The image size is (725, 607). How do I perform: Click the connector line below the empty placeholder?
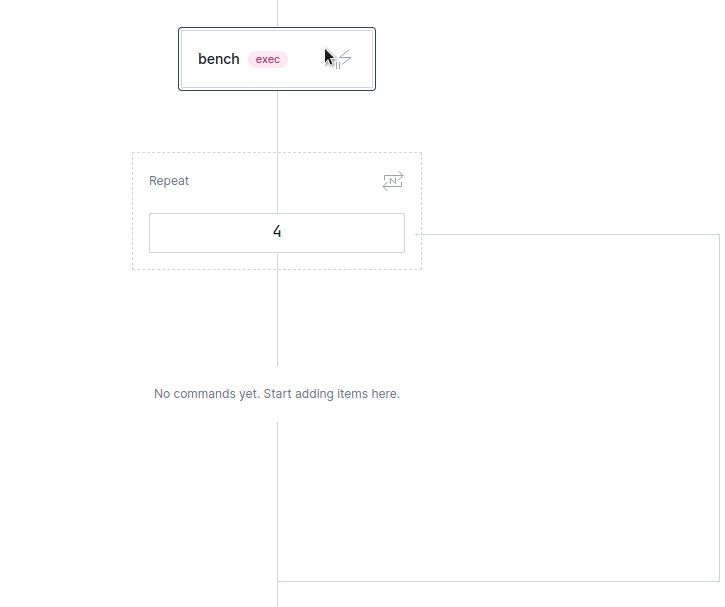278,500
